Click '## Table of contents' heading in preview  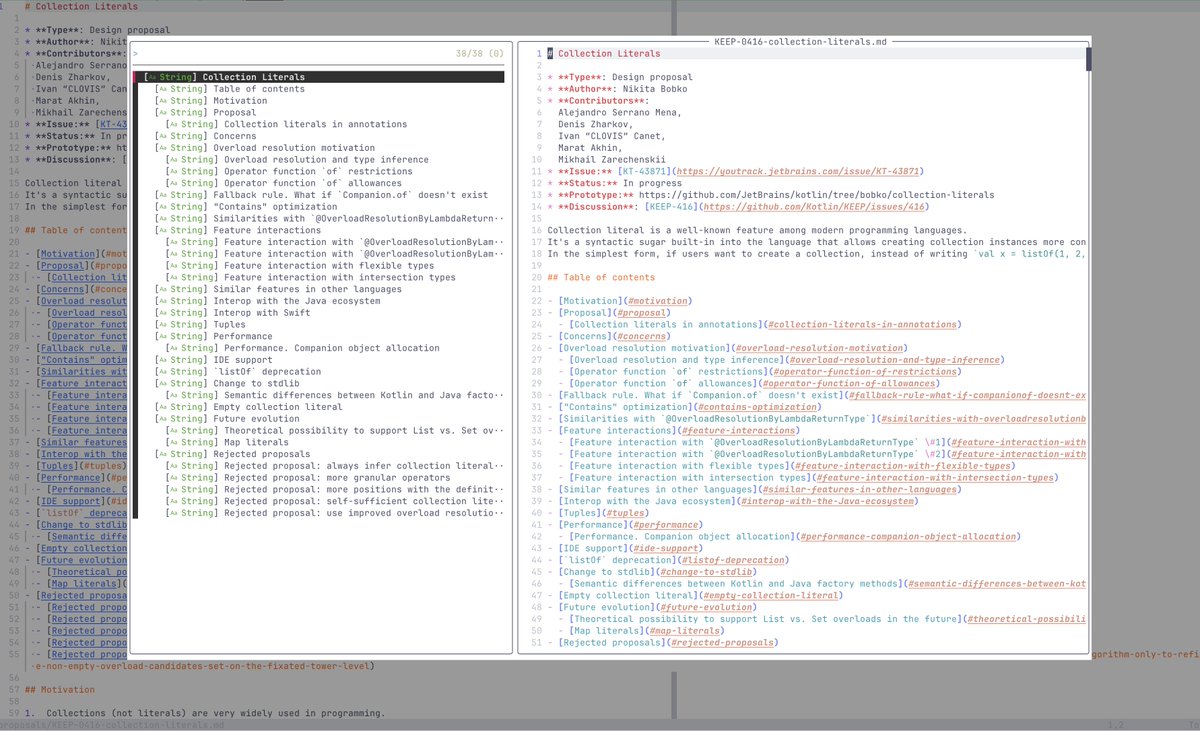[601, 277]
